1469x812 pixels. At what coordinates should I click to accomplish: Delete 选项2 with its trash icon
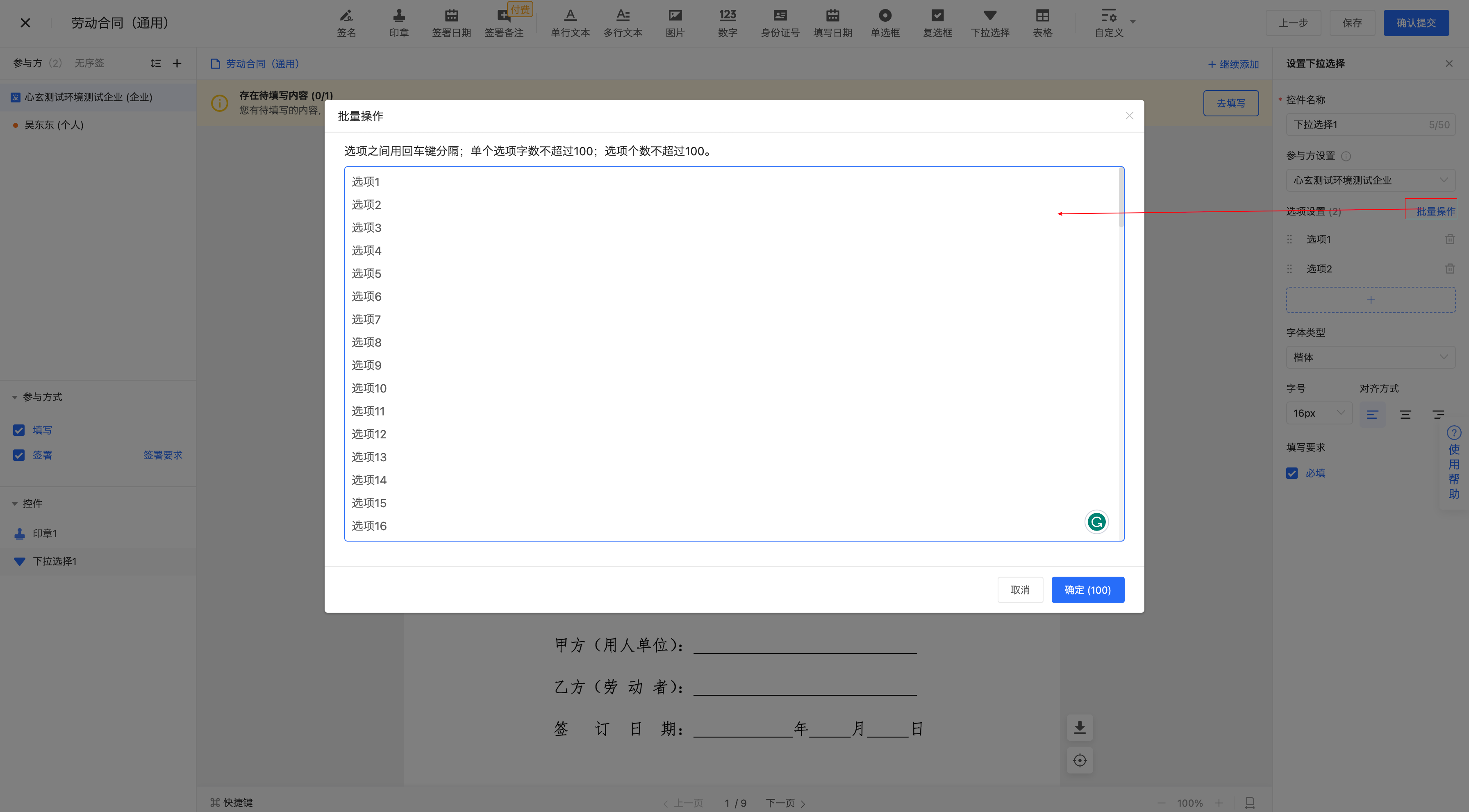[x=1450, y=268]
